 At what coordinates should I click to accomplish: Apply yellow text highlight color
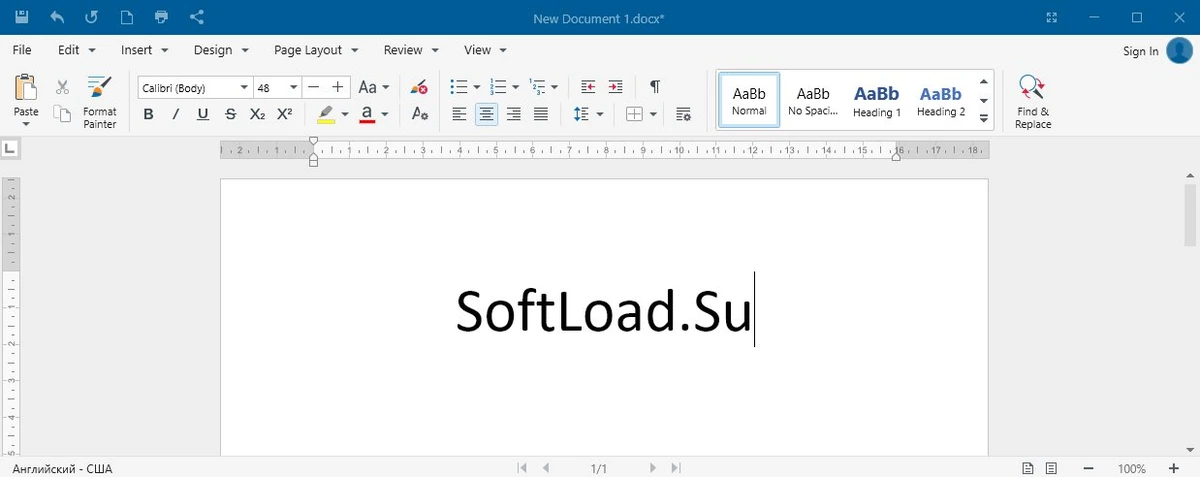[x=326, y=114]
